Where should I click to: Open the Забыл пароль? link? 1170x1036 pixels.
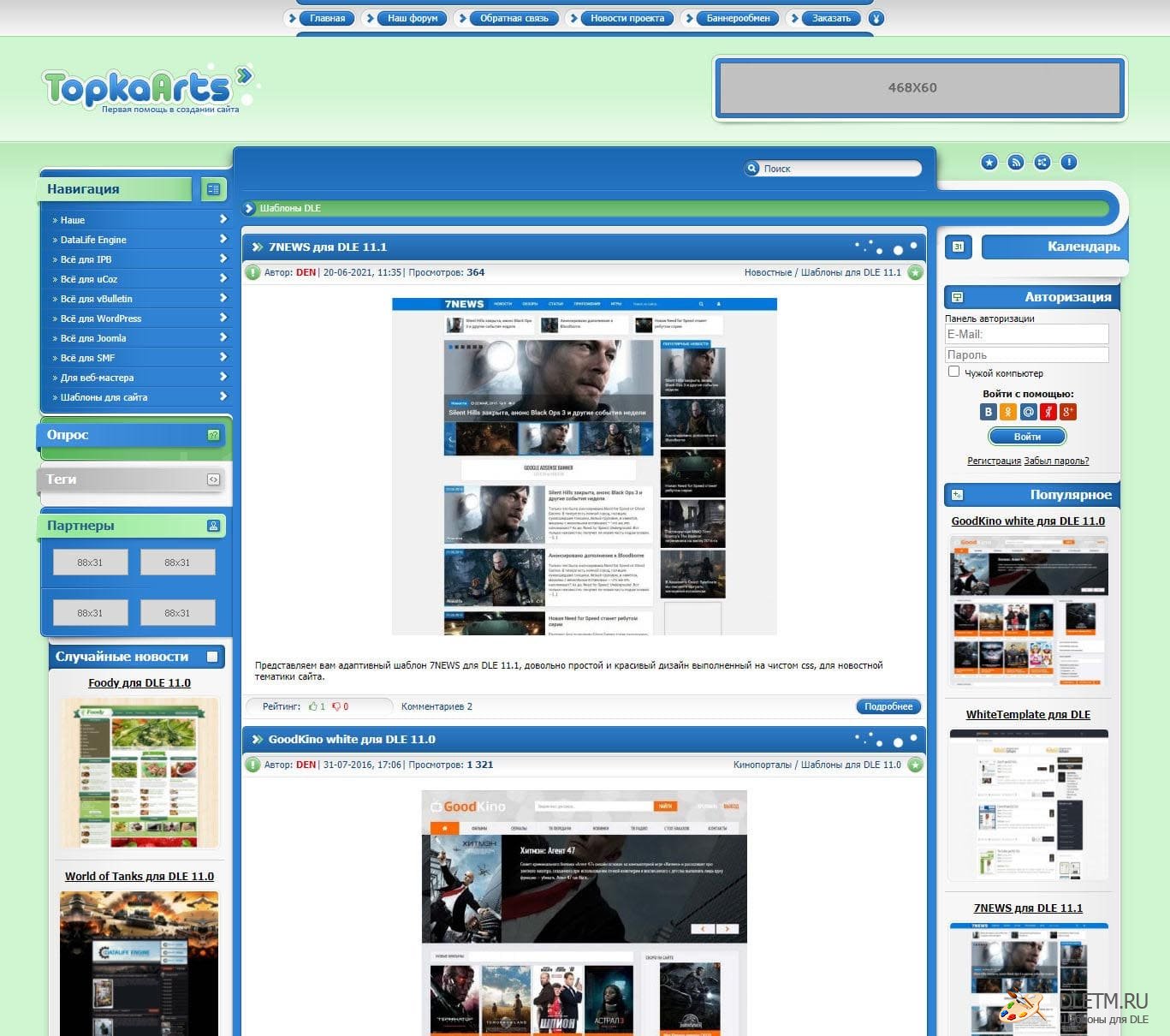[x=1056, y=461]
